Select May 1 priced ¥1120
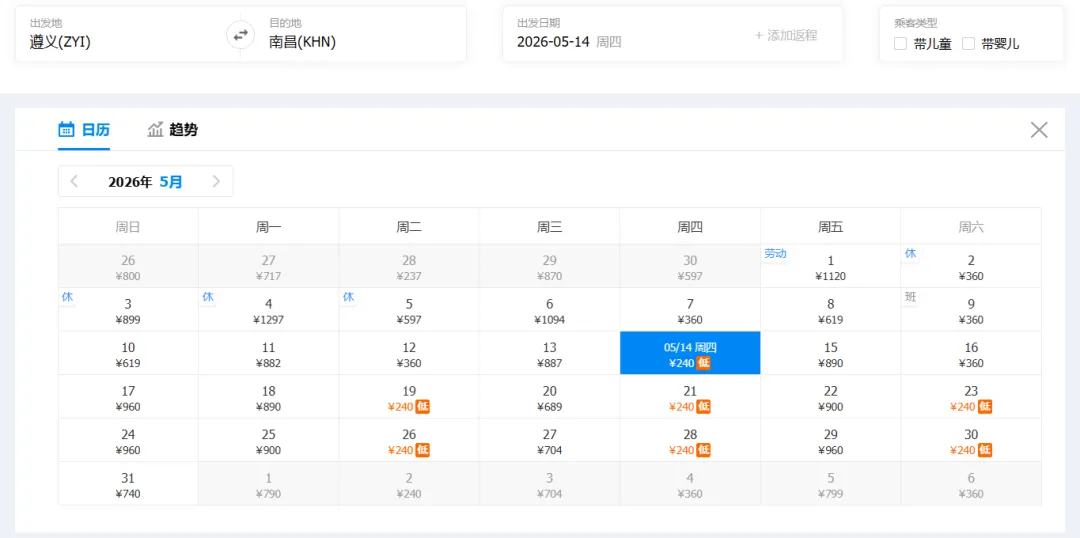 pyautogui.click(x=831, y=267)
